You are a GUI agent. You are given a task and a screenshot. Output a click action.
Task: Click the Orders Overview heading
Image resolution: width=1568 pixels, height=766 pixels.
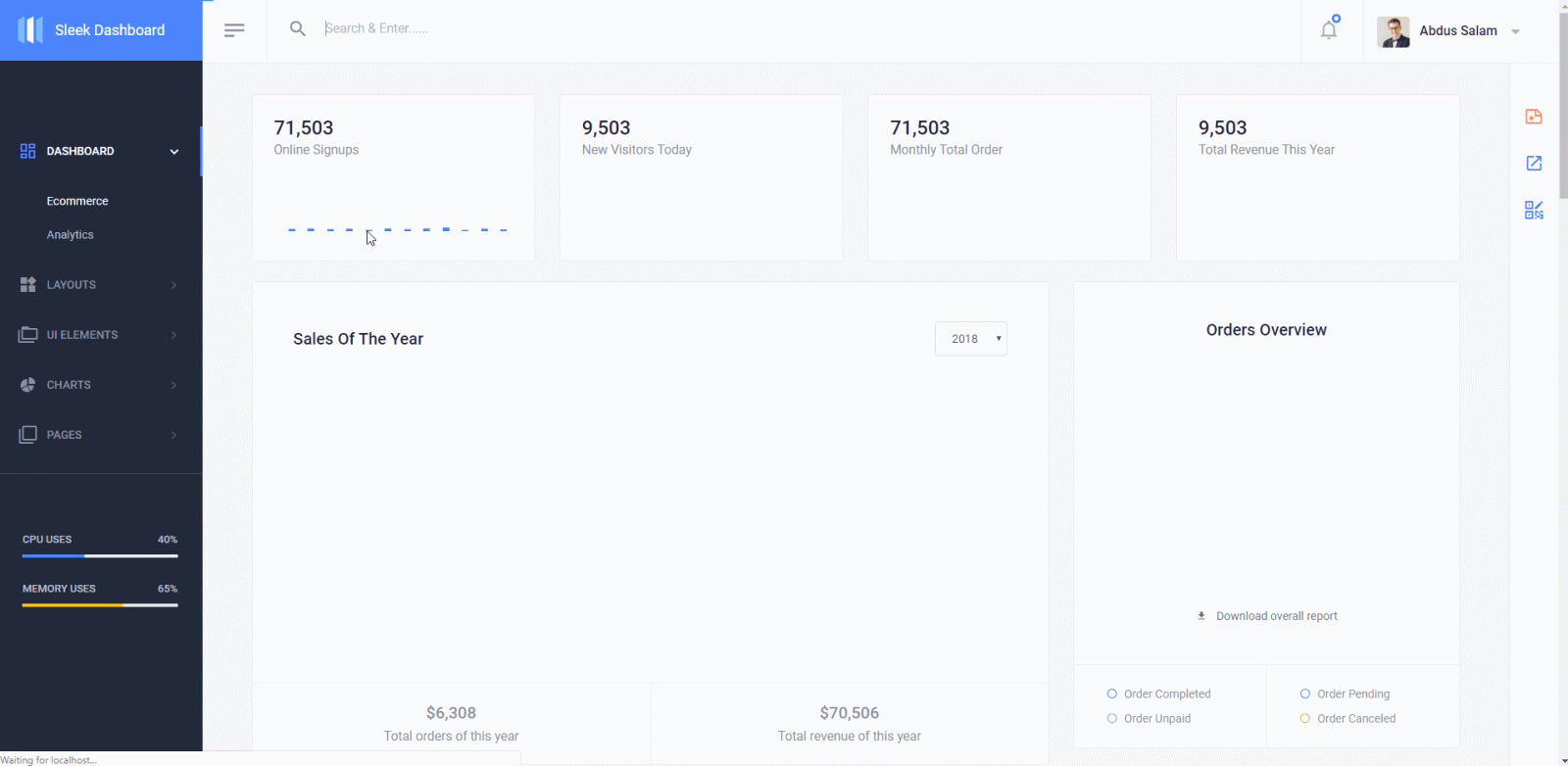pos(1267,330)
